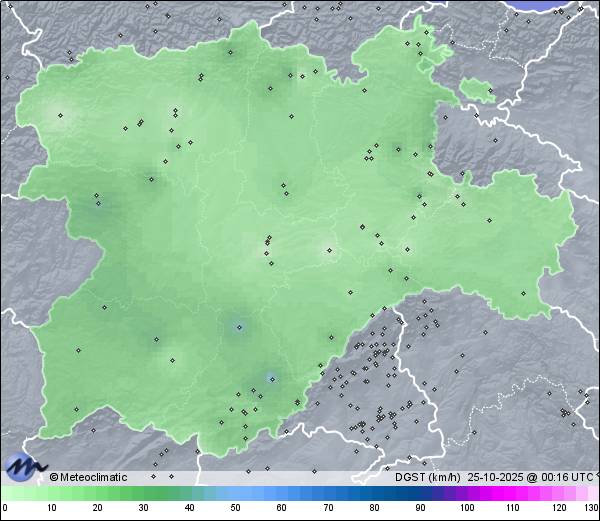Select the dark blue swatch above 80

374,493
